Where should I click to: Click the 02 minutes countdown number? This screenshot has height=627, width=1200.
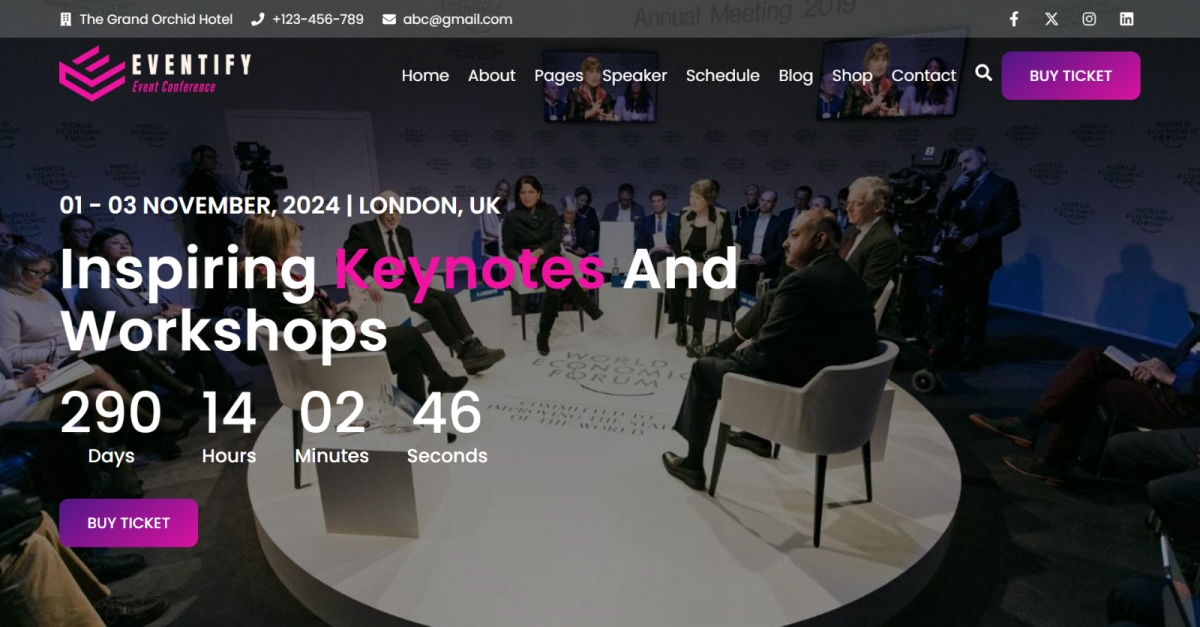tap(332, 412)
